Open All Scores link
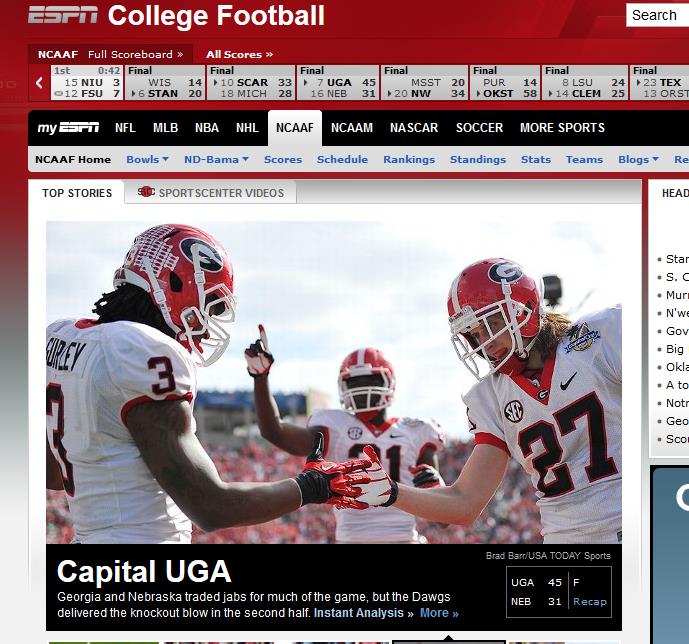The width and height of the screenshot is (689, 644). click(239, 54)
